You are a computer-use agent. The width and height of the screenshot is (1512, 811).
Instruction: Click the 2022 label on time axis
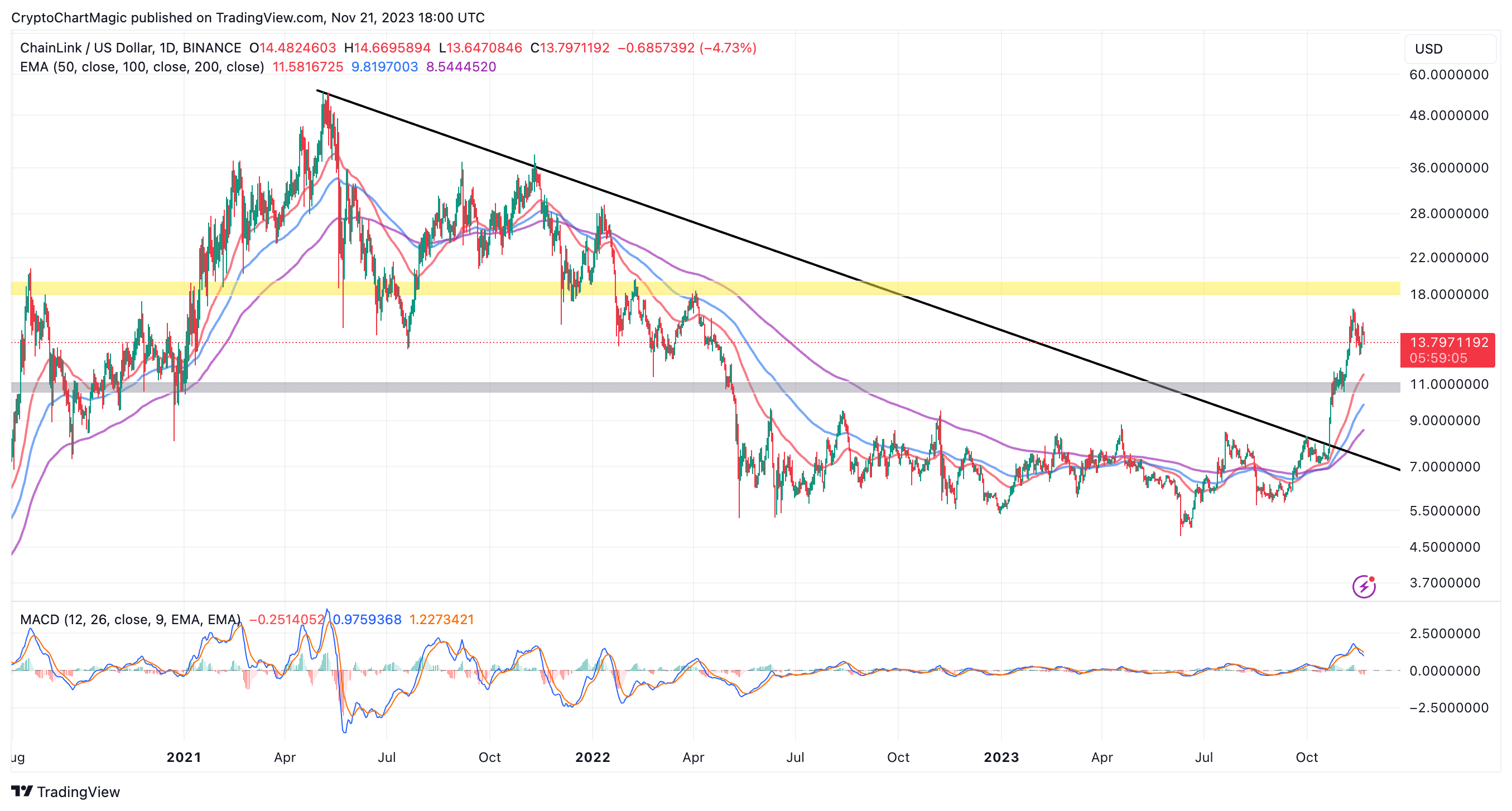click(x=592, y=757)
